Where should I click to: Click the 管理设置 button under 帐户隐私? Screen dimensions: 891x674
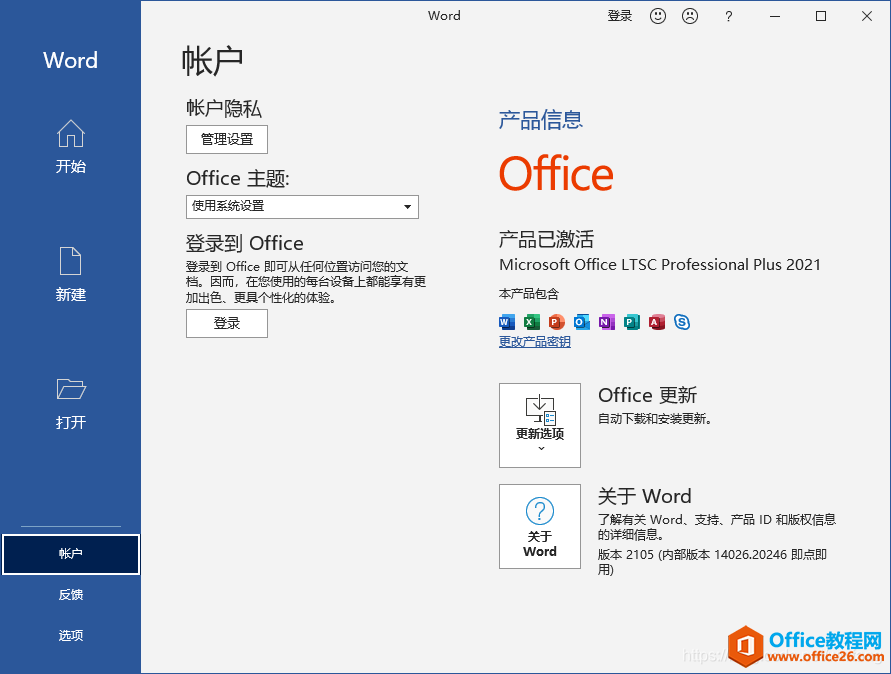click(x=226, y=139)
